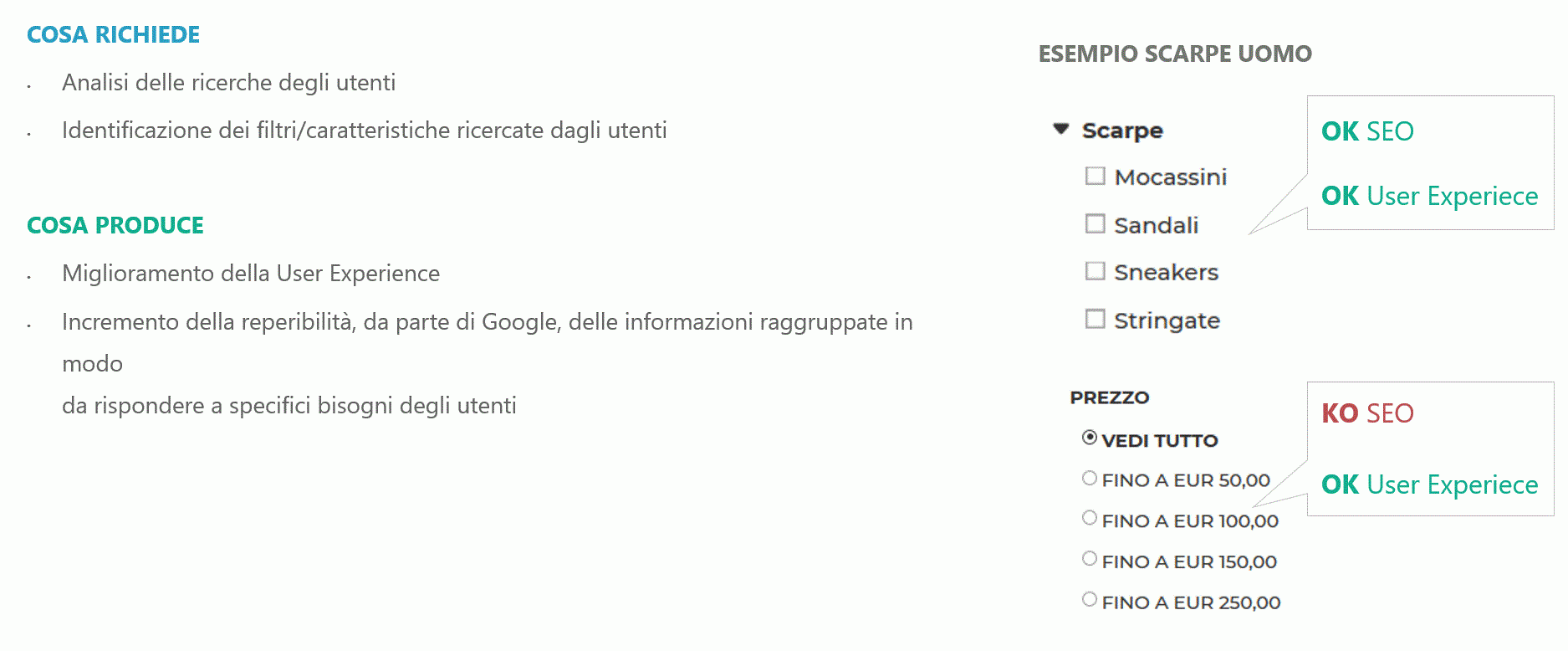Viewport: 1568px width, 651px height.
Task: Click the Sneakers label text
Action: [1167, 272]
